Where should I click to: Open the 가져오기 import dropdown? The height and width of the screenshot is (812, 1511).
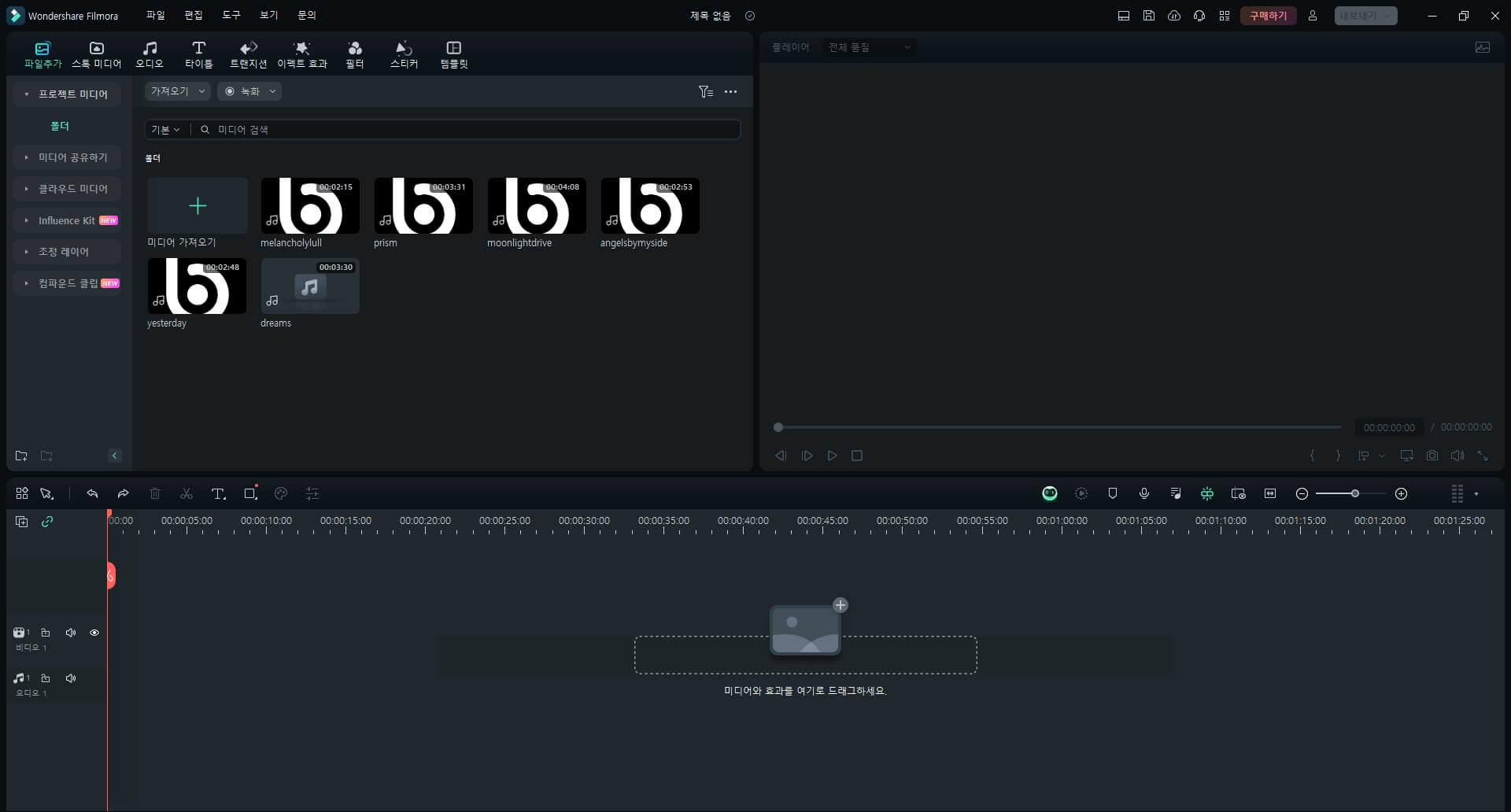(x=178, y=91)
